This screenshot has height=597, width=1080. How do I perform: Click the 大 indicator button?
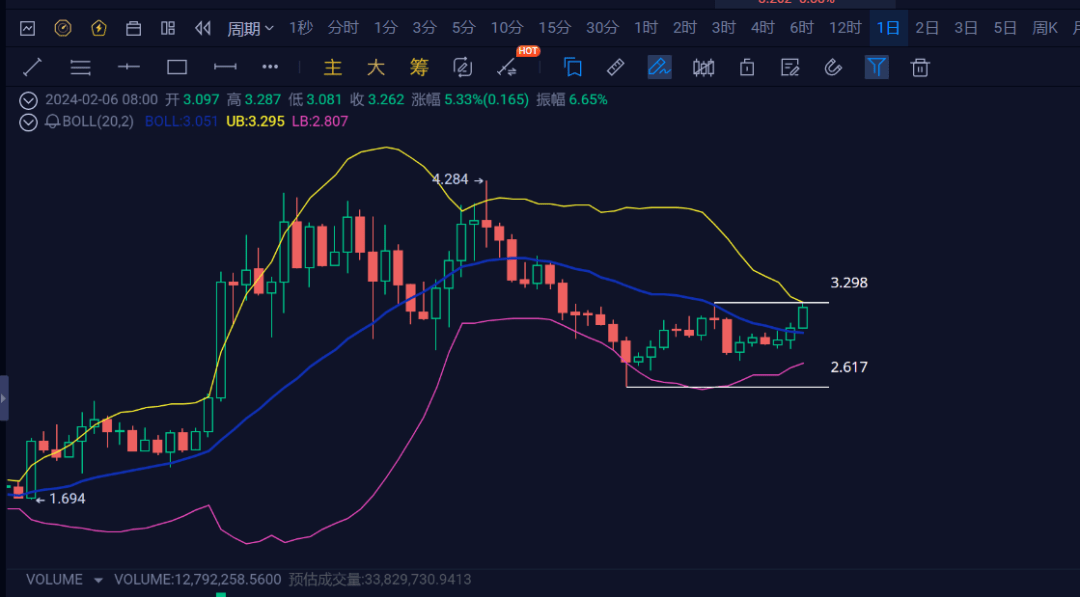pyautogui.click(x=375, y=67)
